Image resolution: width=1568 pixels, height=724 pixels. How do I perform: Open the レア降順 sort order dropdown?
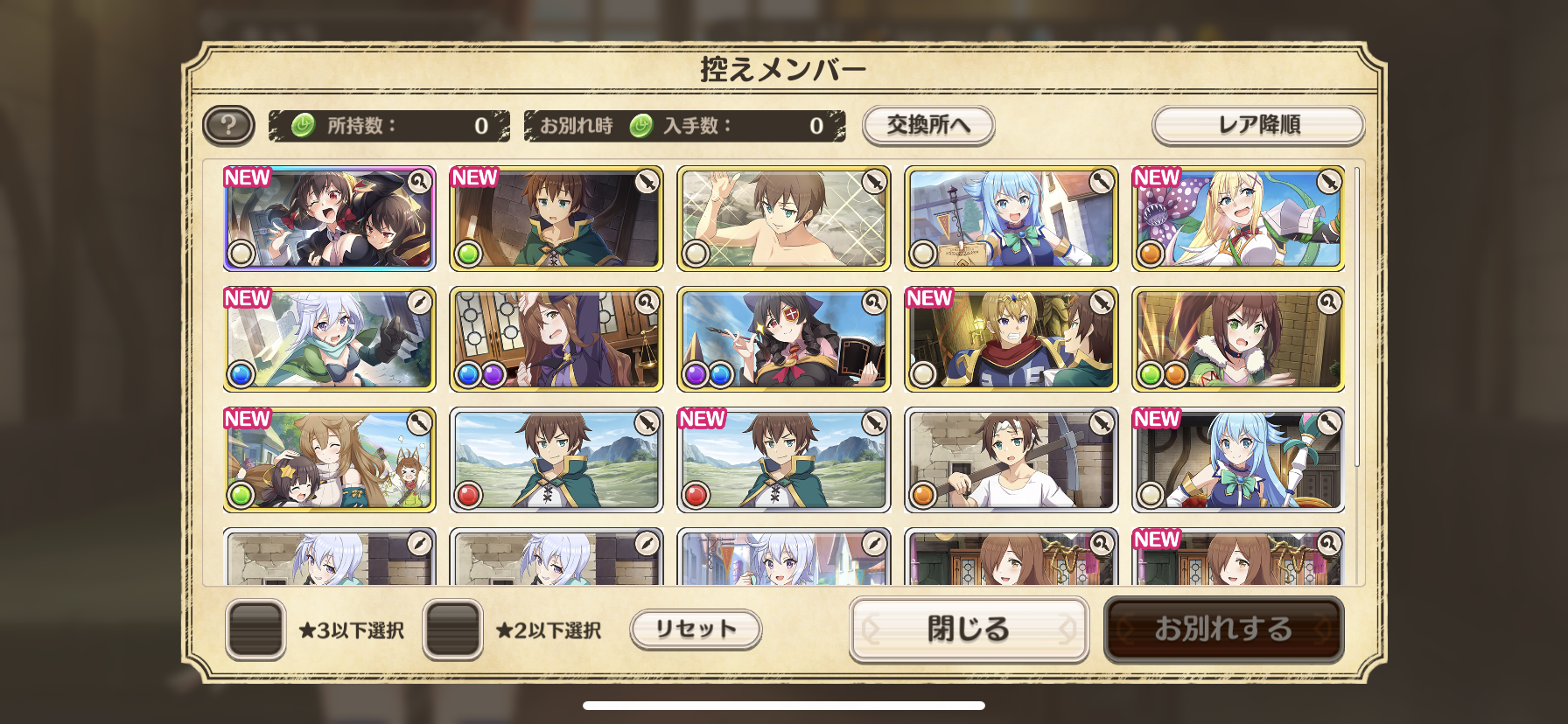point(1258,125)
